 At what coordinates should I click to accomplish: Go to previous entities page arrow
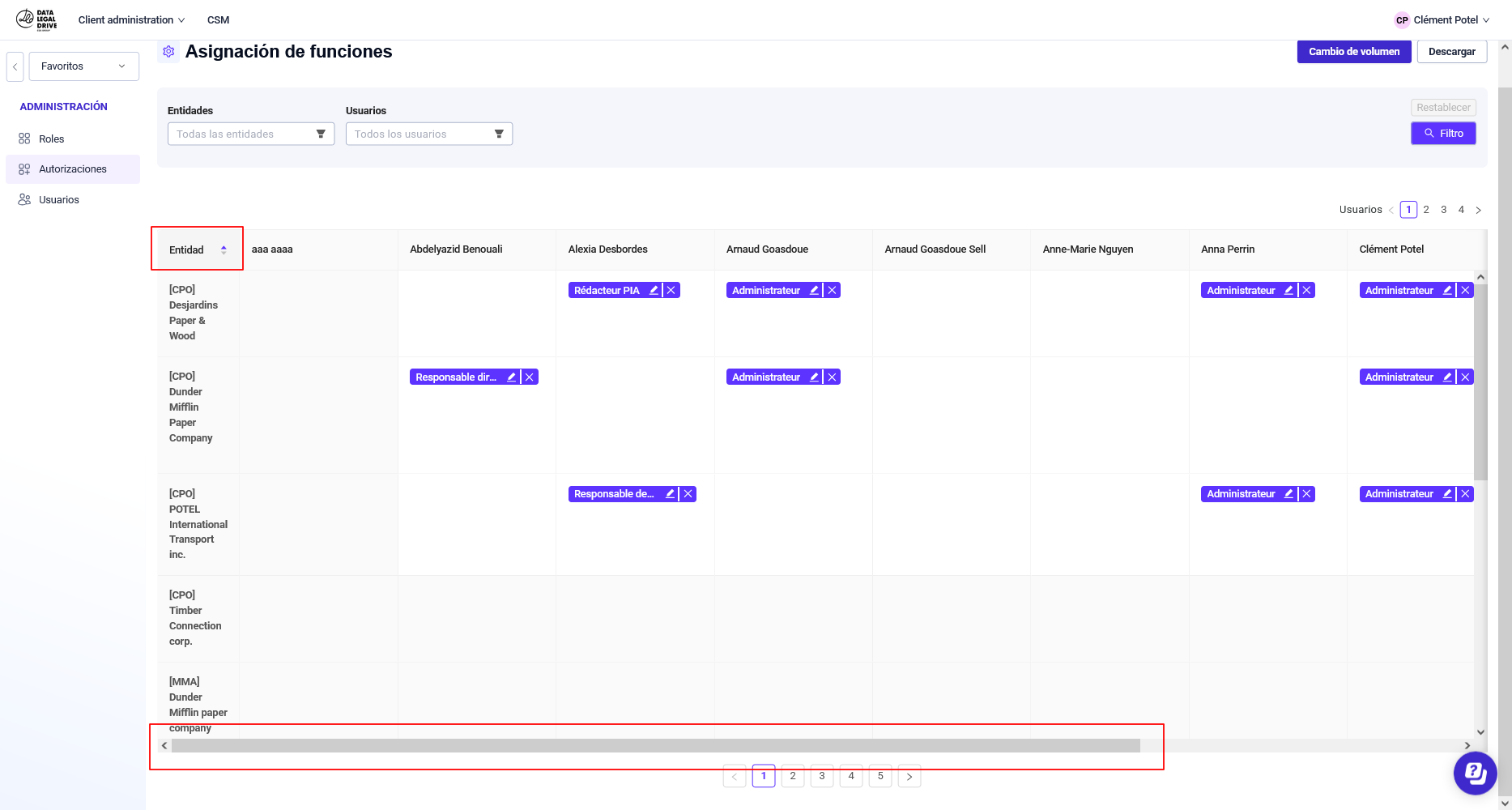tap(735, 776)
